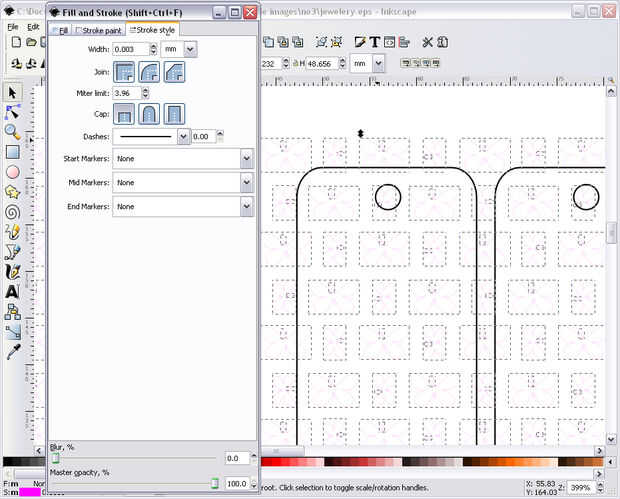This screenshot has height=499, width=620.
Task: Switch to the Stroke style tab
Action: tap(152, 30)
